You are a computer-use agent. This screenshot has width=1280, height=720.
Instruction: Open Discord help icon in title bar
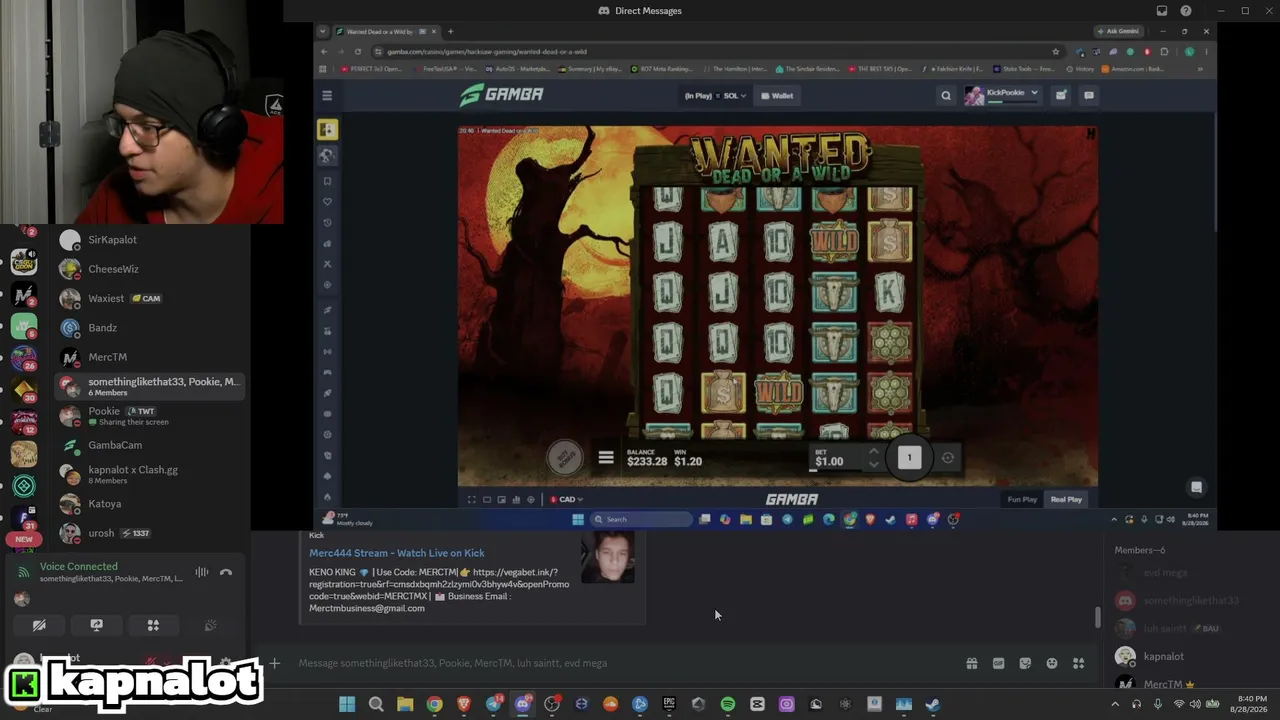[x=1186, y=11]
